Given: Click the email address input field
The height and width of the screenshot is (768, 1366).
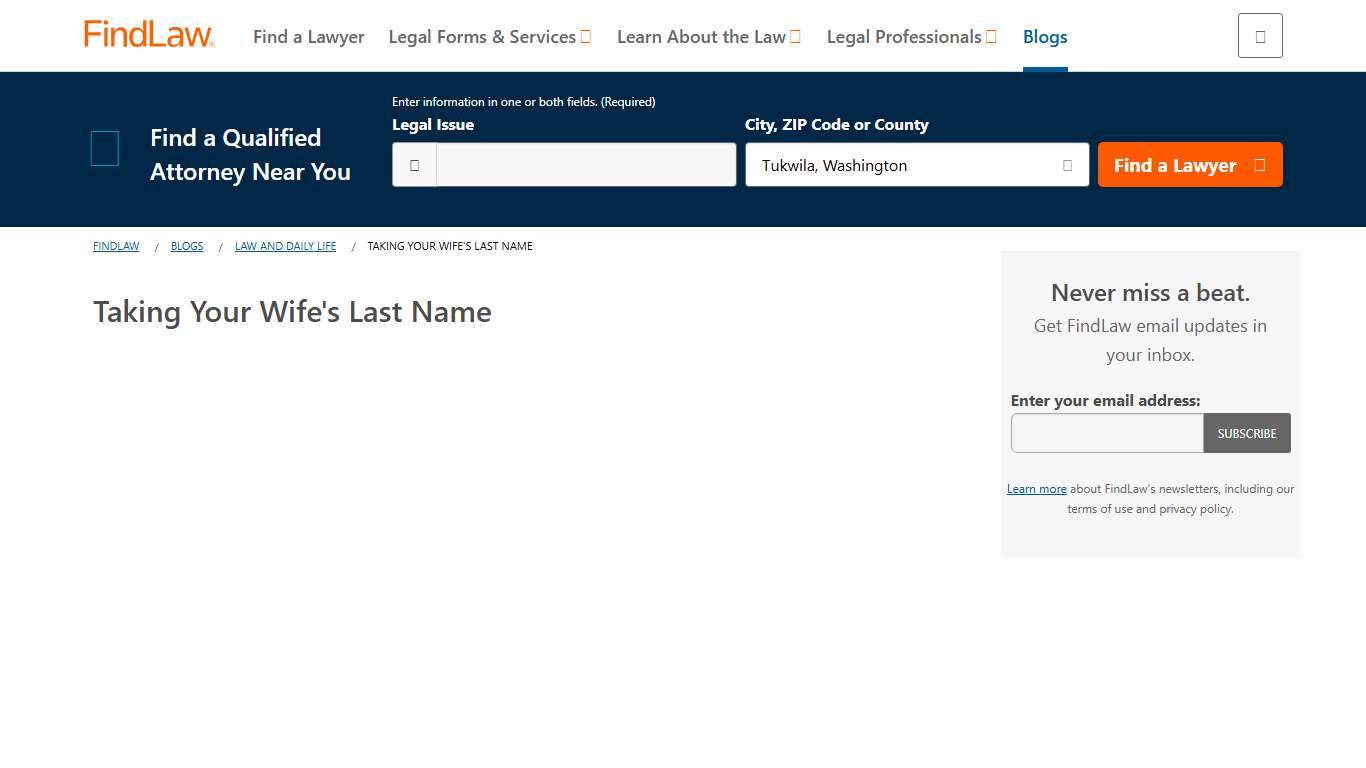Looking at the screenshot, I should coord(1107,433).
